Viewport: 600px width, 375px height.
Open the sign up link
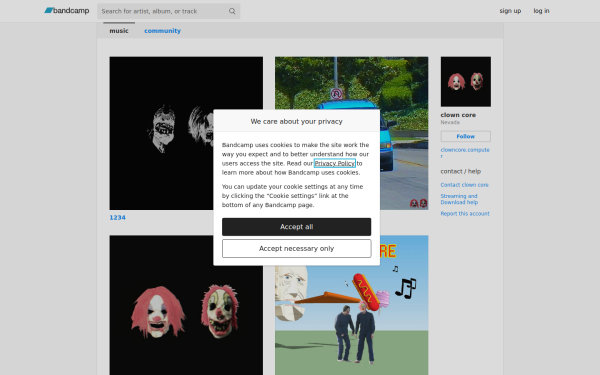(510, 11)
